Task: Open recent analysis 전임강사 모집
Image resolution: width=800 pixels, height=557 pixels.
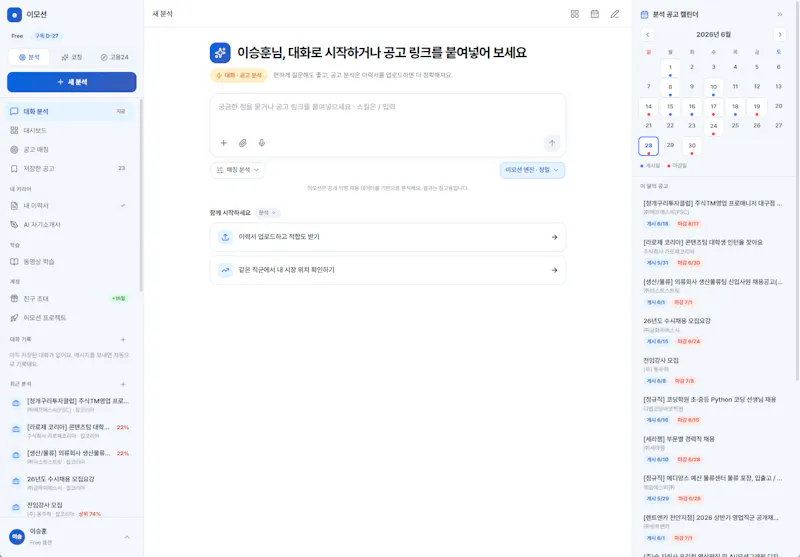Action: (x=70, y=509)
